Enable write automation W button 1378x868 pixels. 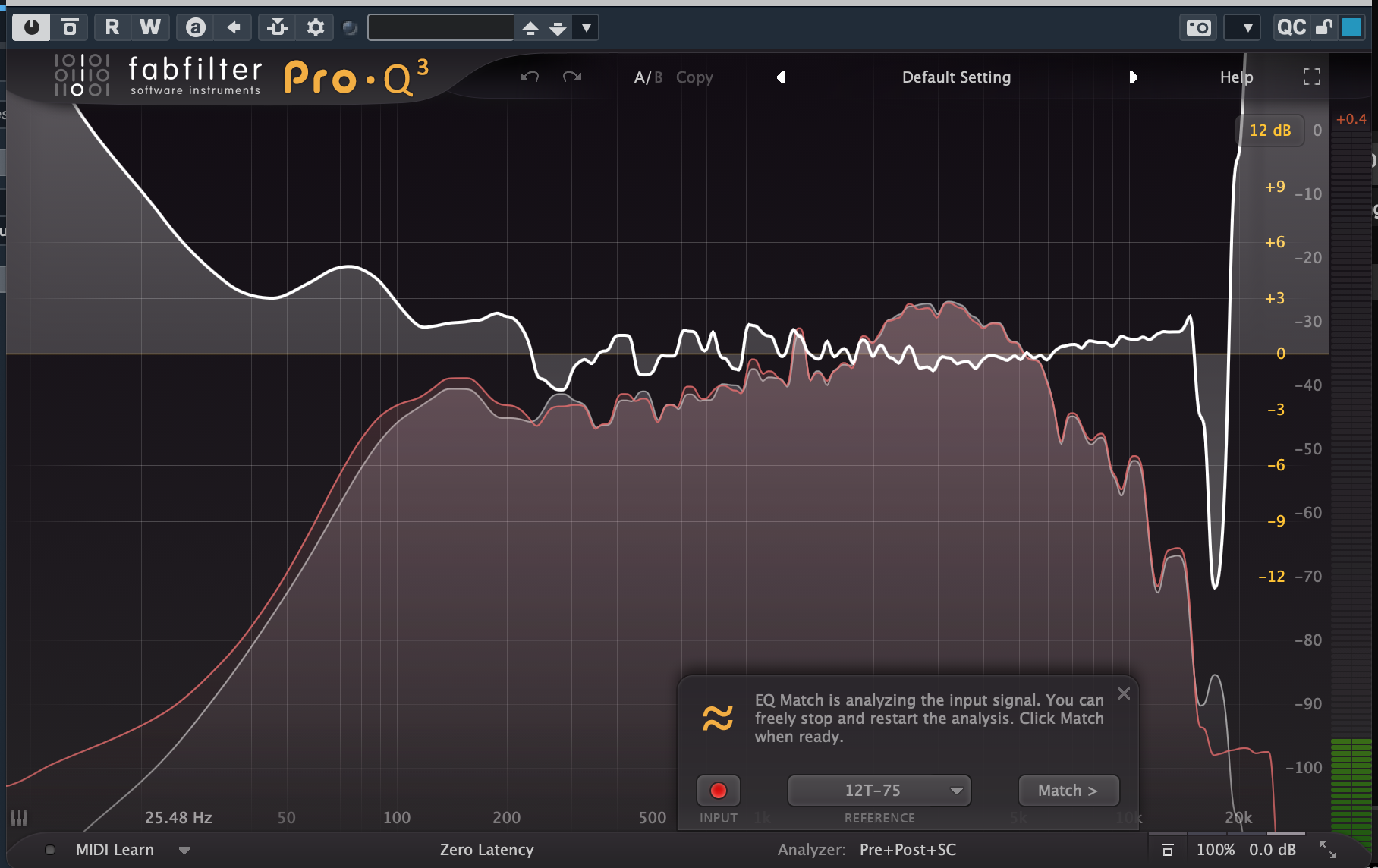[x=150, y=28]
